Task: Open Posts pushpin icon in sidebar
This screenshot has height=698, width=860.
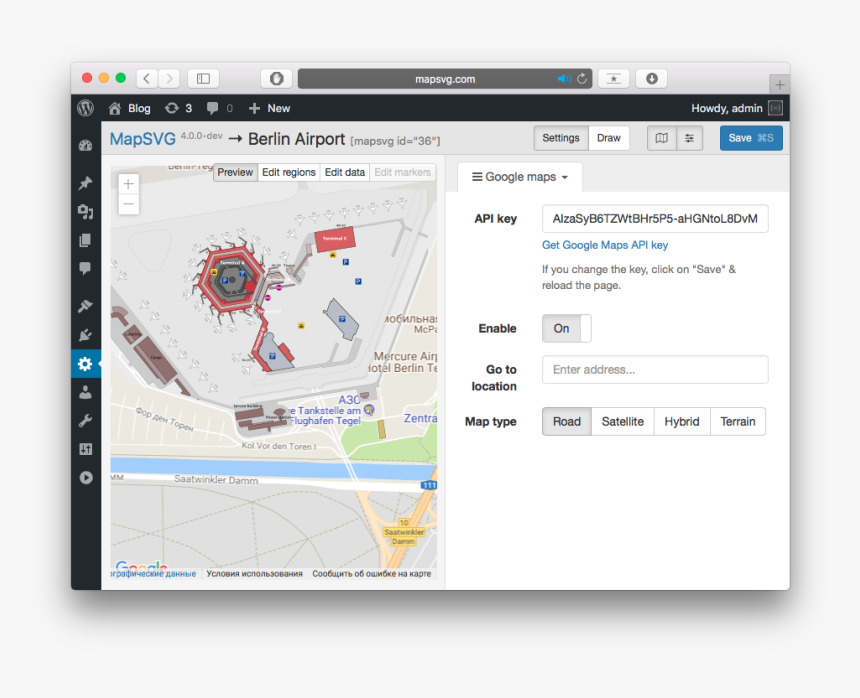Action: [86, 183]
